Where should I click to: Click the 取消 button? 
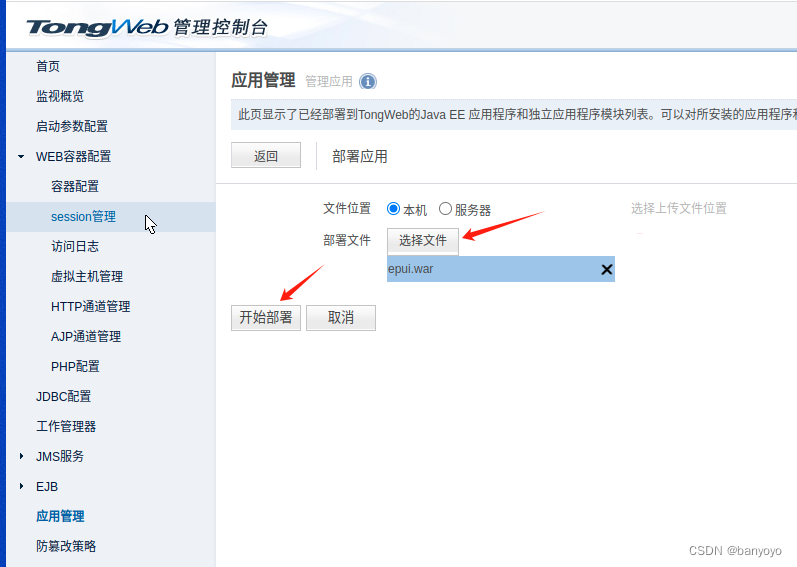pos(341,318)
